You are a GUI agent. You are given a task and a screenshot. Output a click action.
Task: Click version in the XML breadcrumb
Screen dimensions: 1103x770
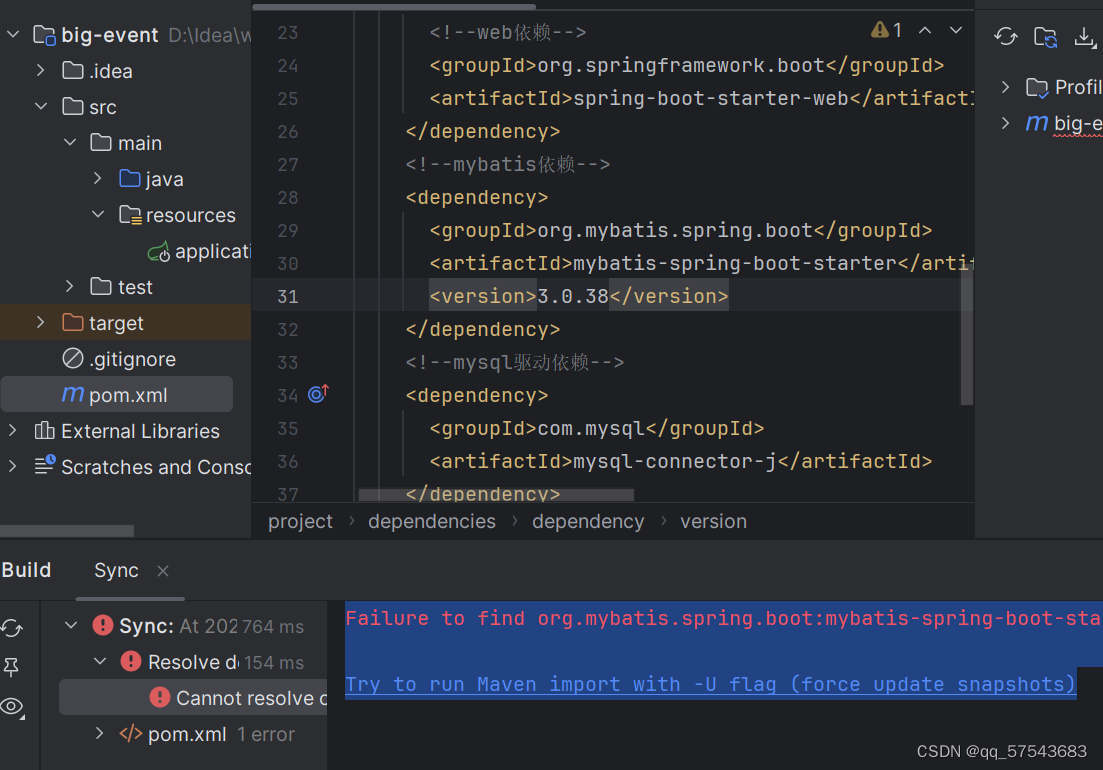713,521
